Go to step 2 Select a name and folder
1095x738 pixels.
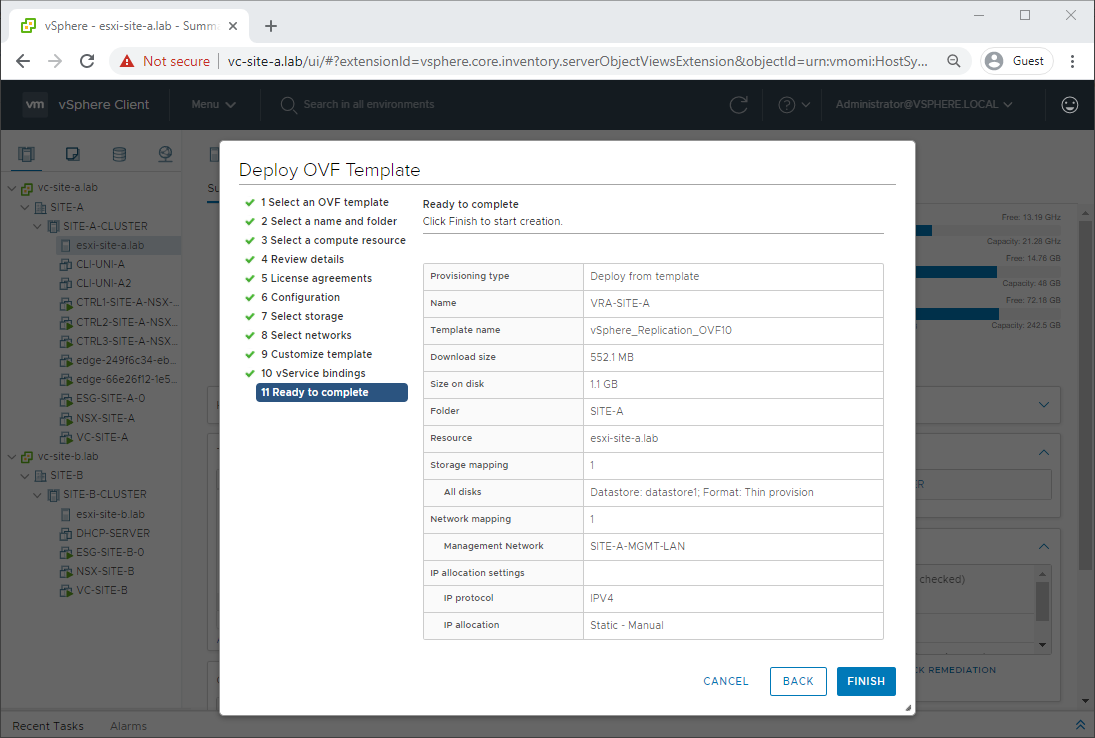[329, 221]
